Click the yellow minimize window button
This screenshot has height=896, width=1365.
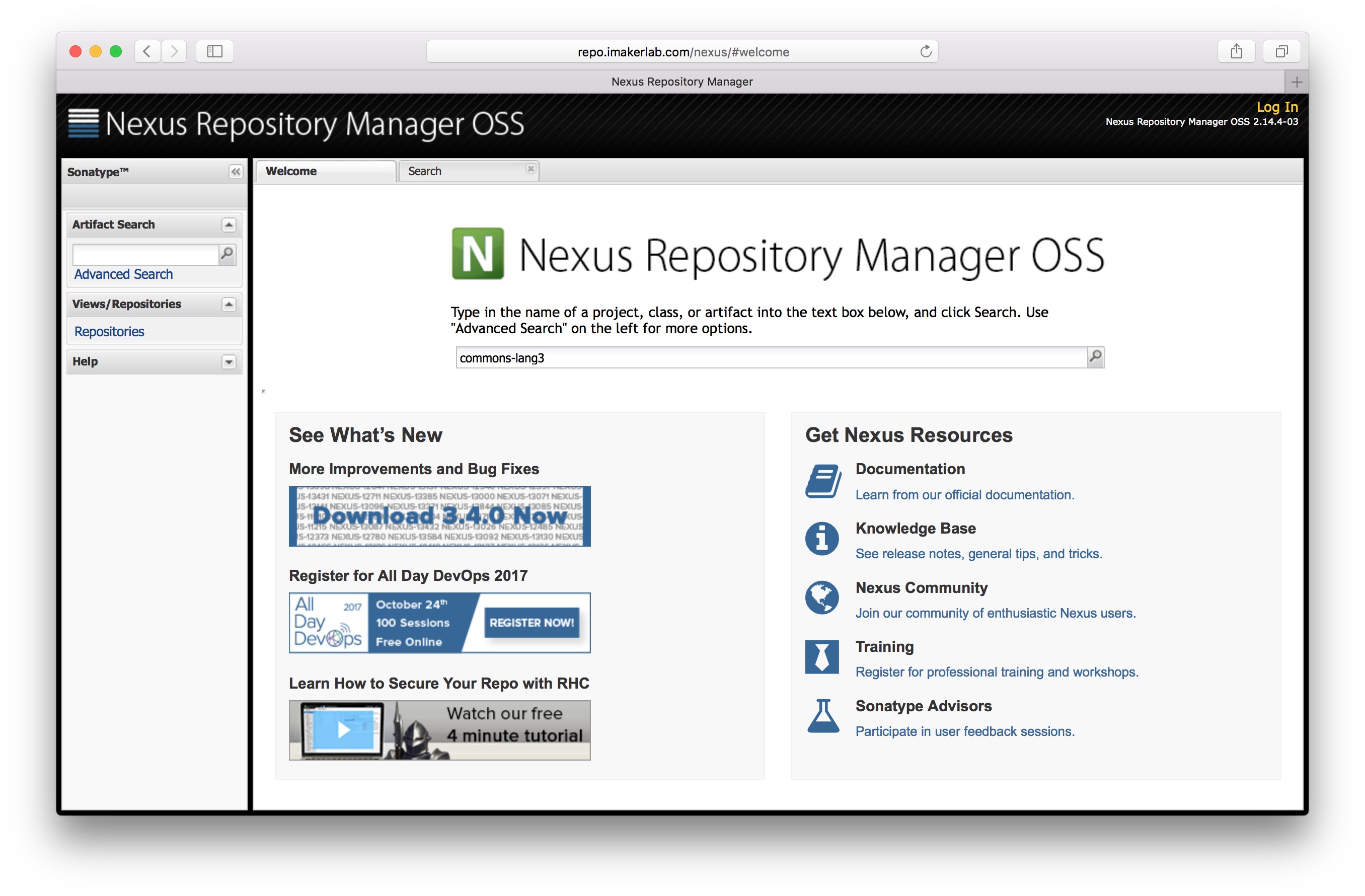[96, 52]
